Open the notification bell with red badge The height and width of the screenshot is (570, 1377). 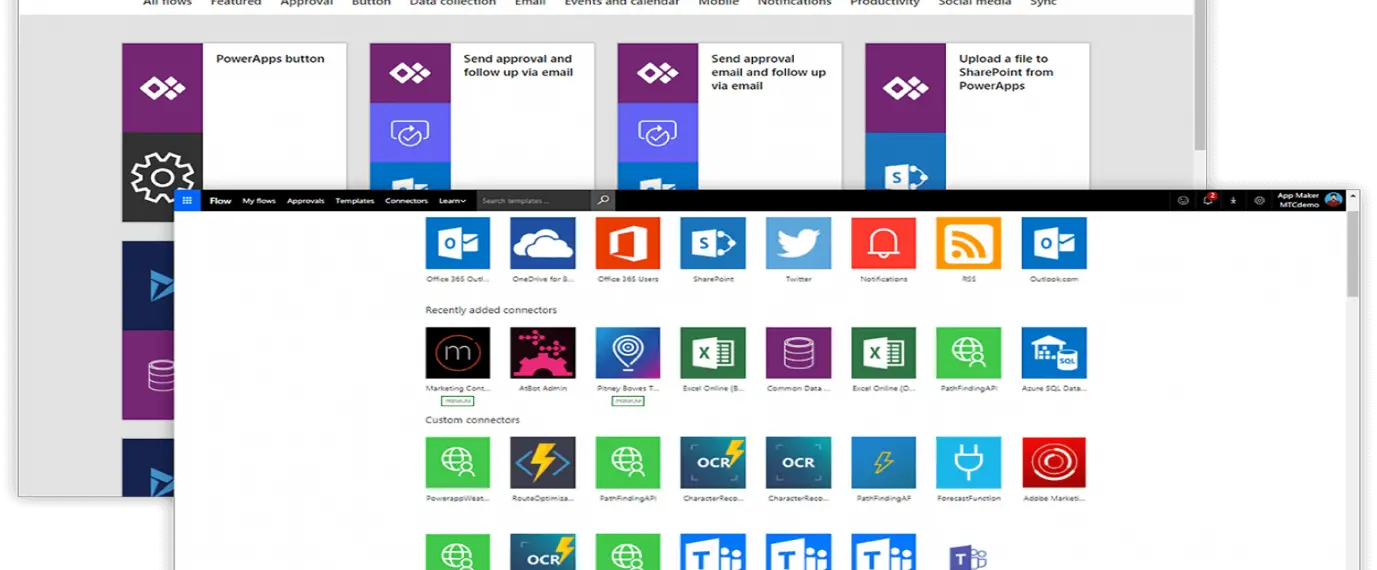(x=1209, y=201)
